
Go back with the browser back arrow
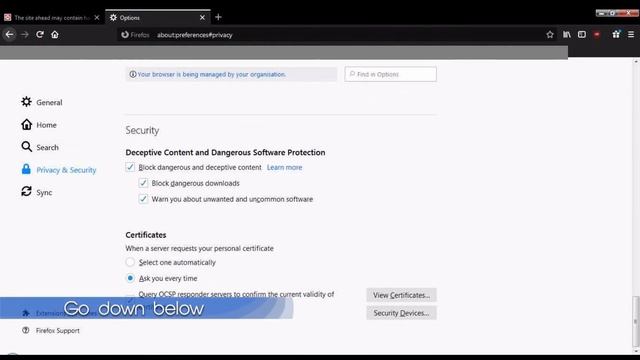click(x=9, y=35)
